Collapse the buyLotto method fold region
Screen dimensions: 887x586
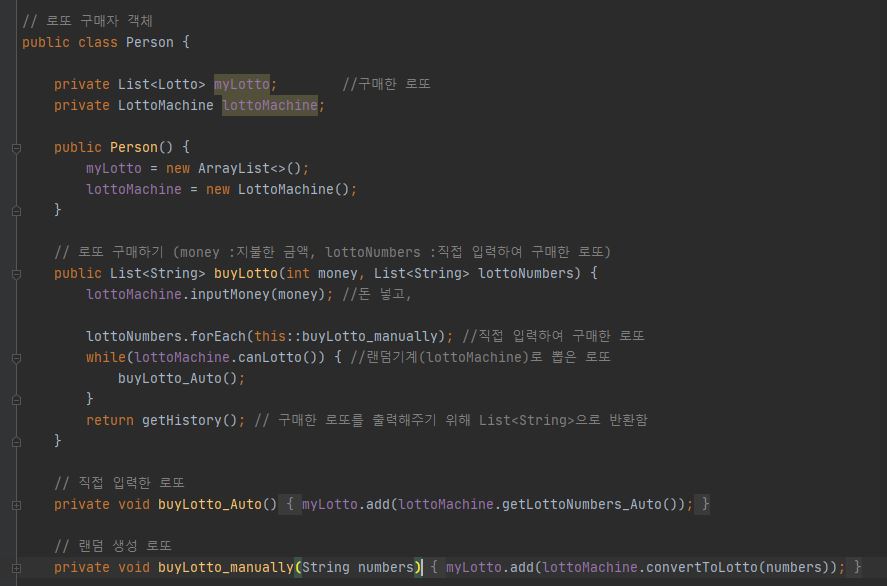(x=14, y=273)
